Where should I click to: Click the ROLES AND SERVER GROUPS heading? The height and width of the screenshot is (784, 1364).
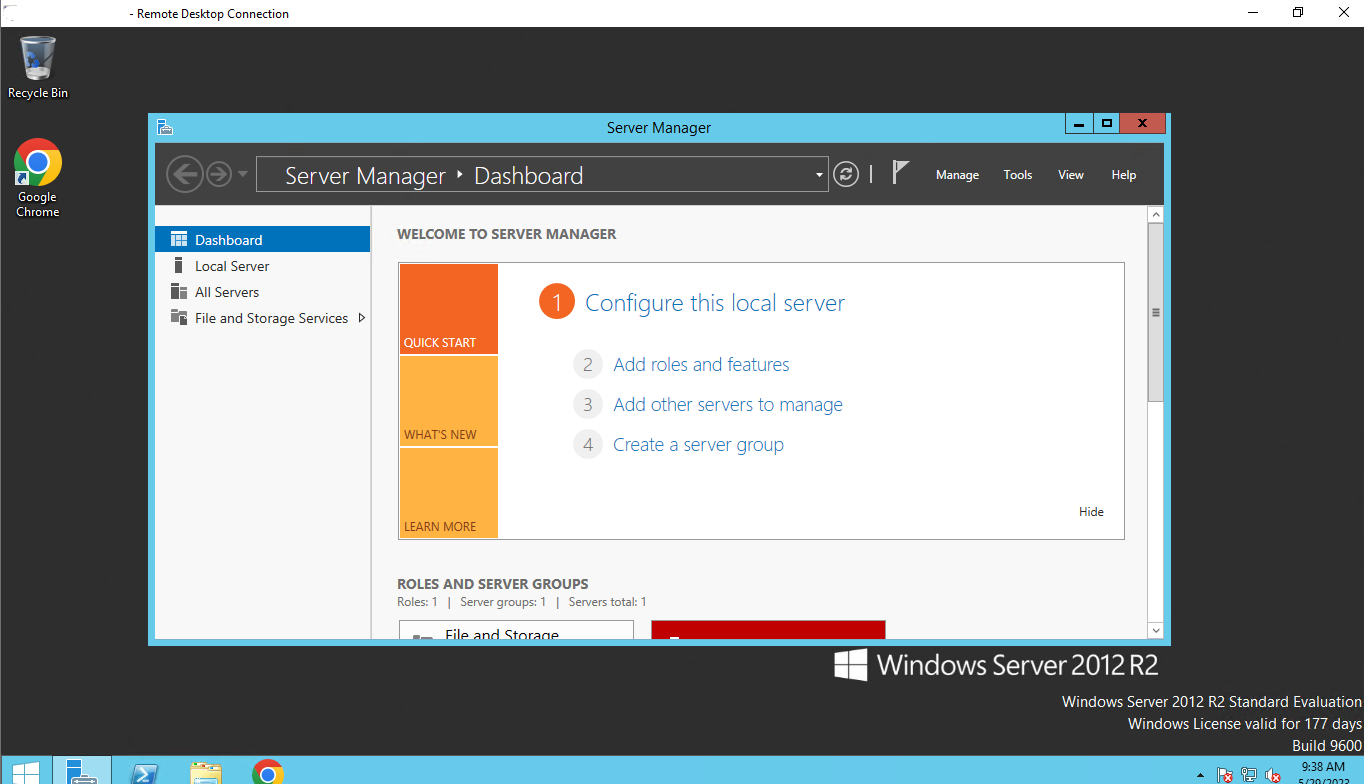[493, 584]
